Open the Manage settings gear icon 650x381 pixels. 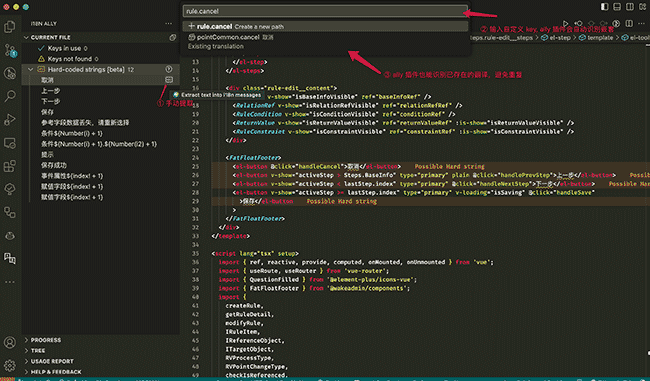click(10, 365)
